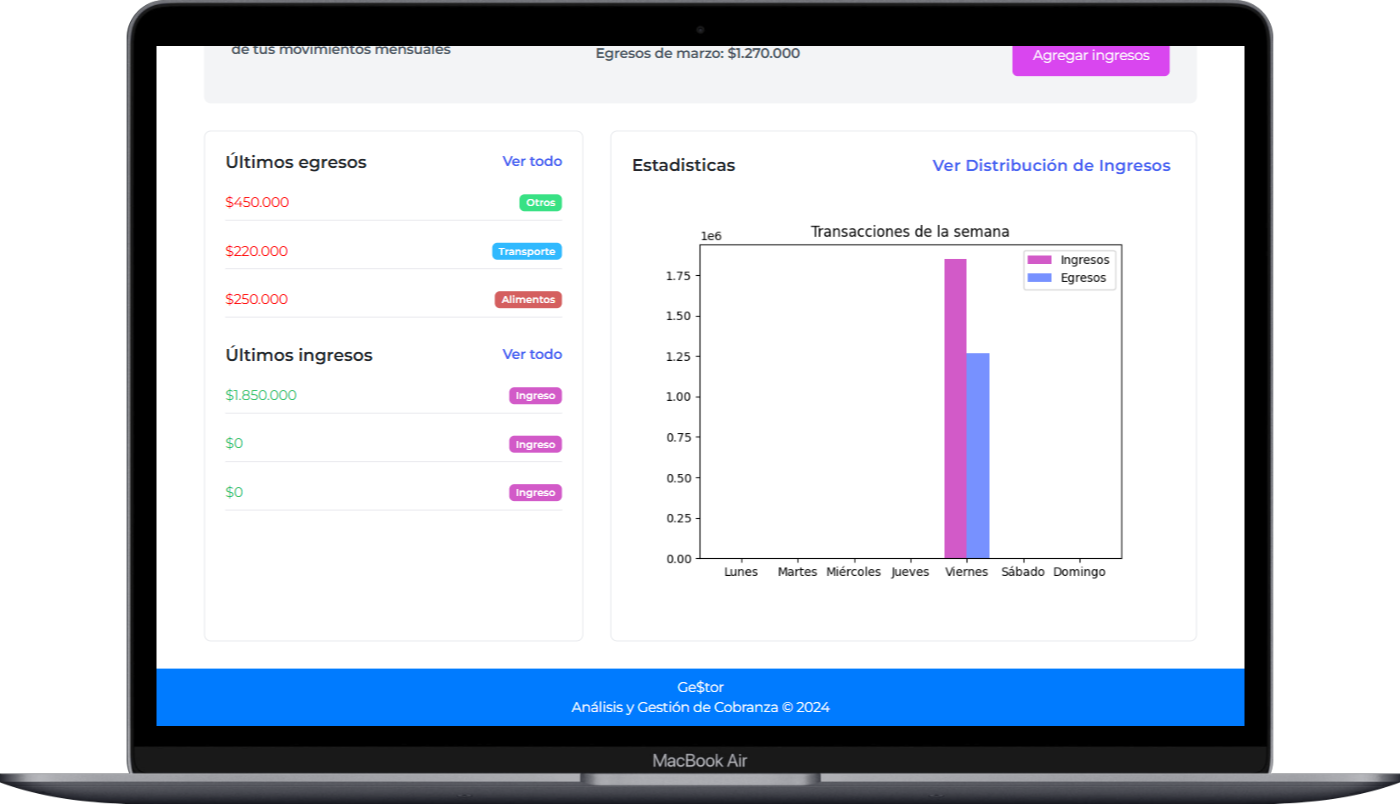Click the Ge$tor name in the footer

click(x=700, y=687)
